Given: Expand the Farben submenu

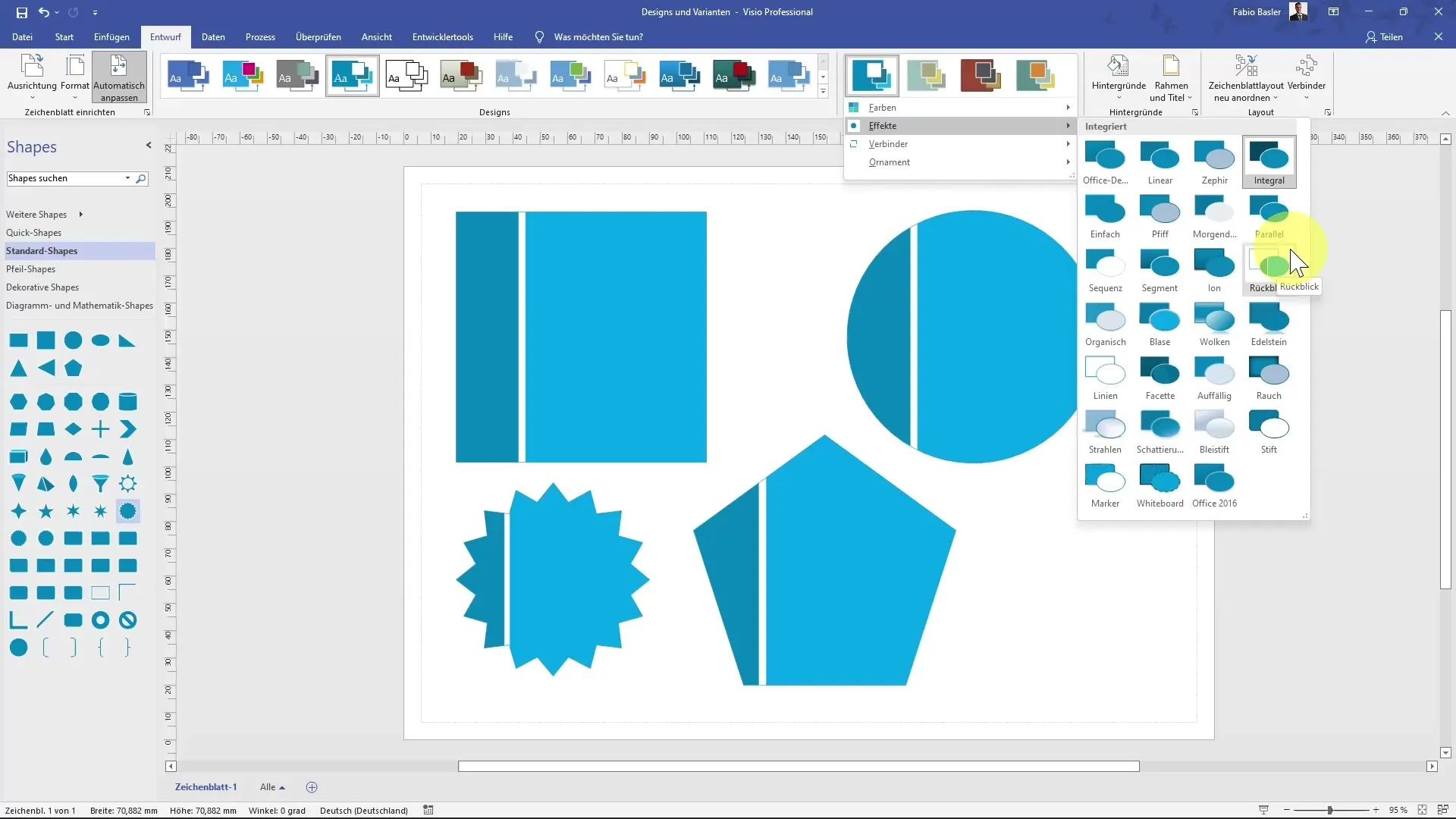Looking at the screenshot, I should 960,107.
